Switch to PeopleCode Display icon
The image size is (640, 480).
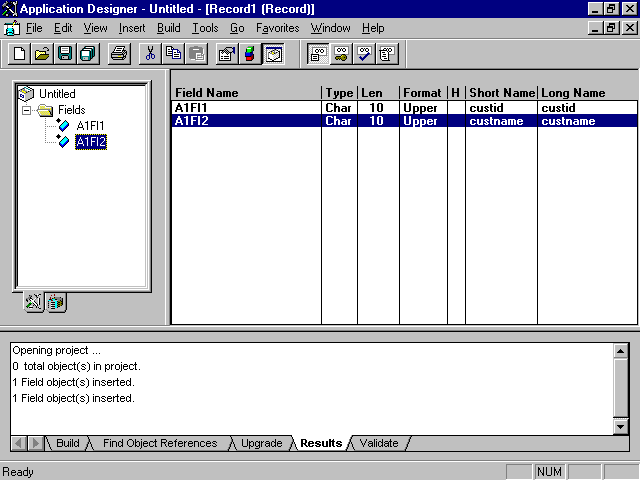click(x=387, y=54)
